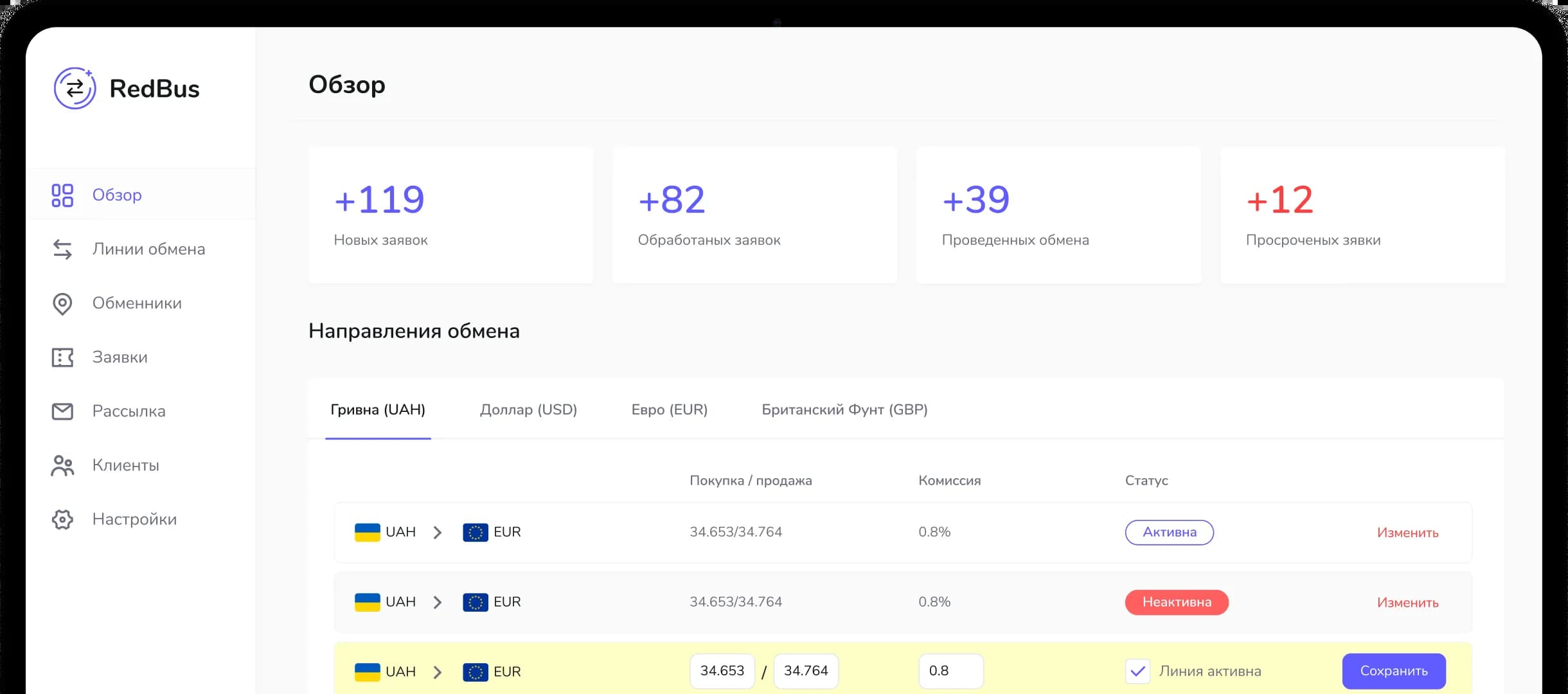The height and width of the screenshot is (694, 1568).
Task: Open the Обзор menu item
Action: point(141,195)
